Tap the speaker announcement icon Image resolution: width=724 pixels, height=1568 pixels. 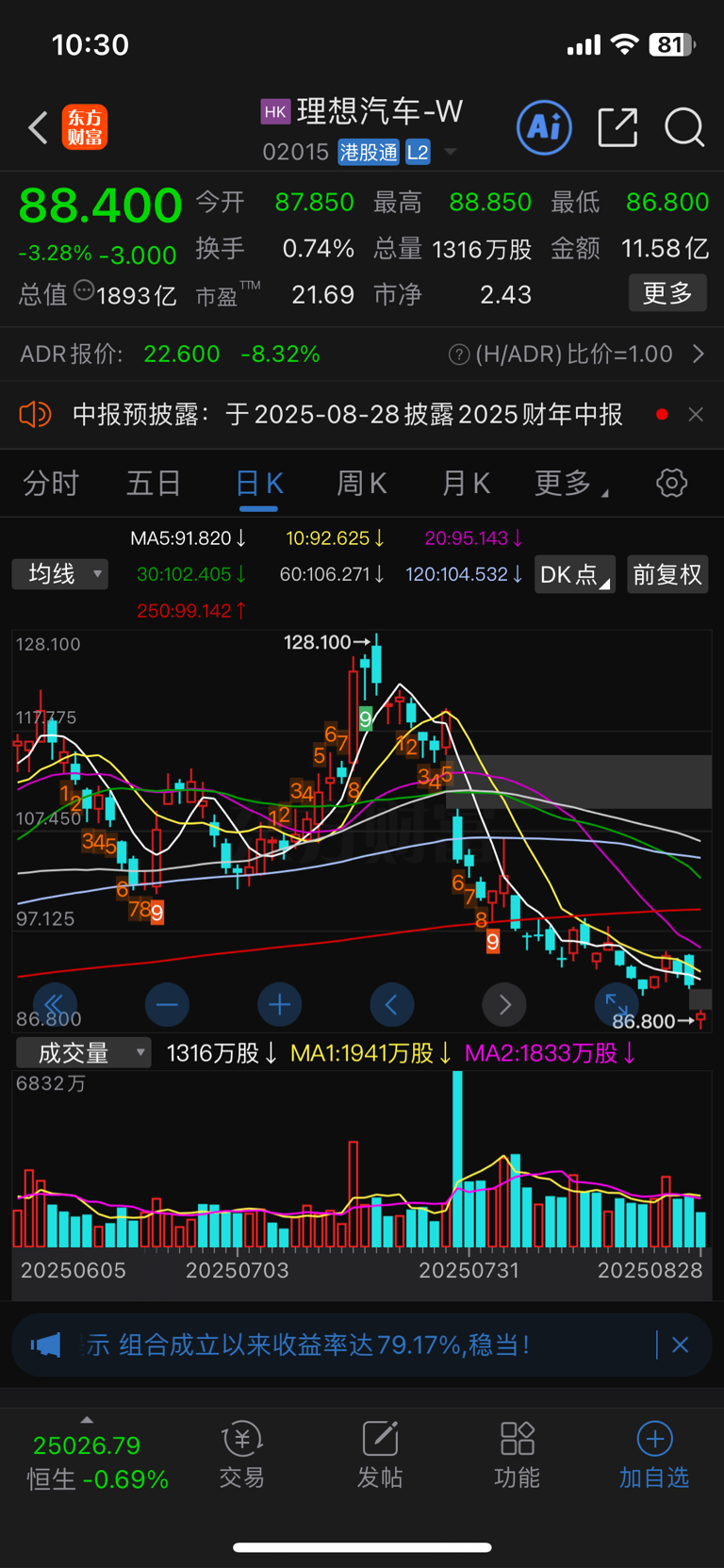click(35, 414)
